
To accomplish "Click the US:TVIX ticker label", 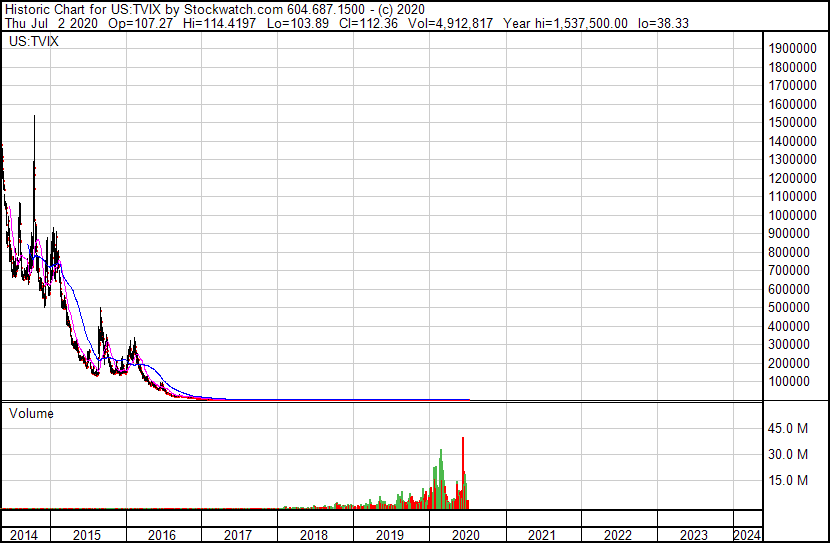I will coord(32,43).
